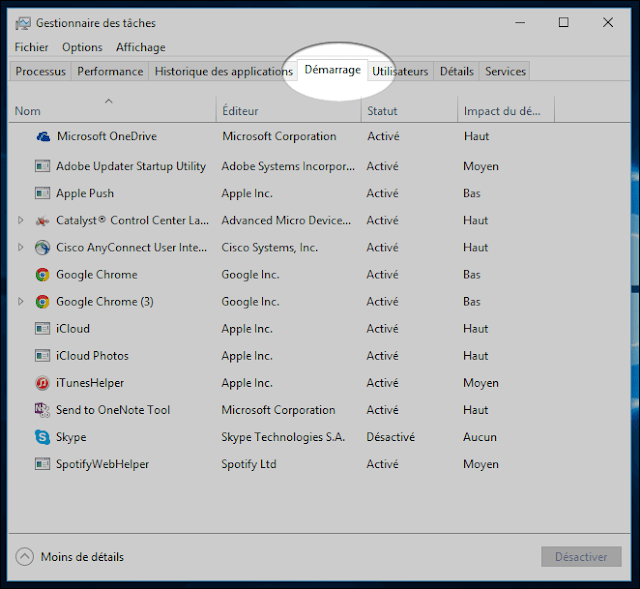Switch to the Processus tab
This screenshot has height=589, width=640.
(40, 71)
